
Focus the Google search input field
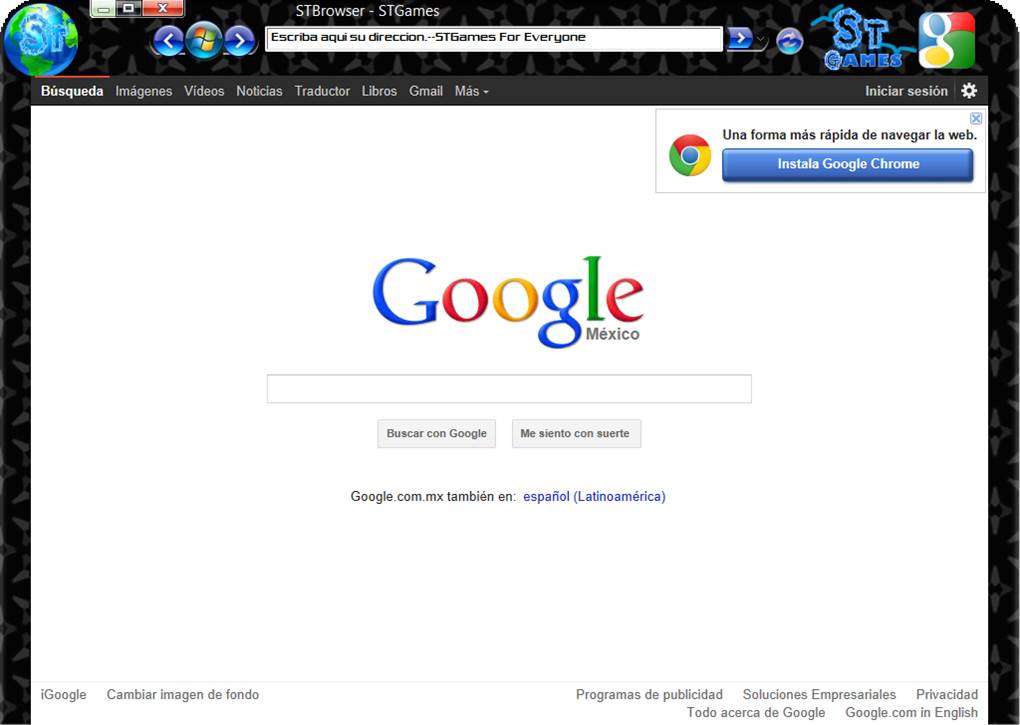pyautogui.click(x=508, y=389)
